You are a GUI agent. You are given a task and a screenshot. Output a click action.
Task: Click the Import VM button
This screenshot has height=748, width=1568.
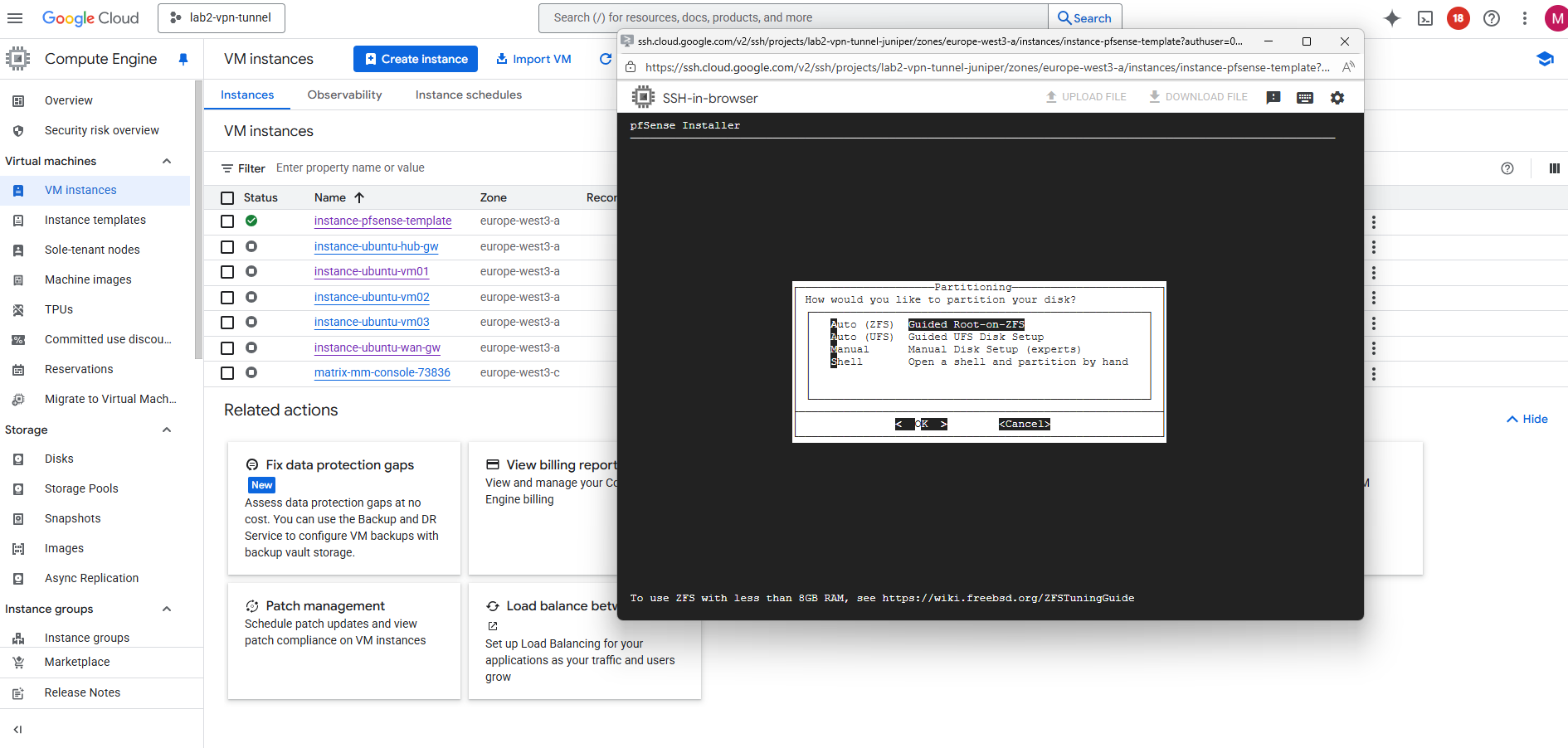[x=533, y=59]
